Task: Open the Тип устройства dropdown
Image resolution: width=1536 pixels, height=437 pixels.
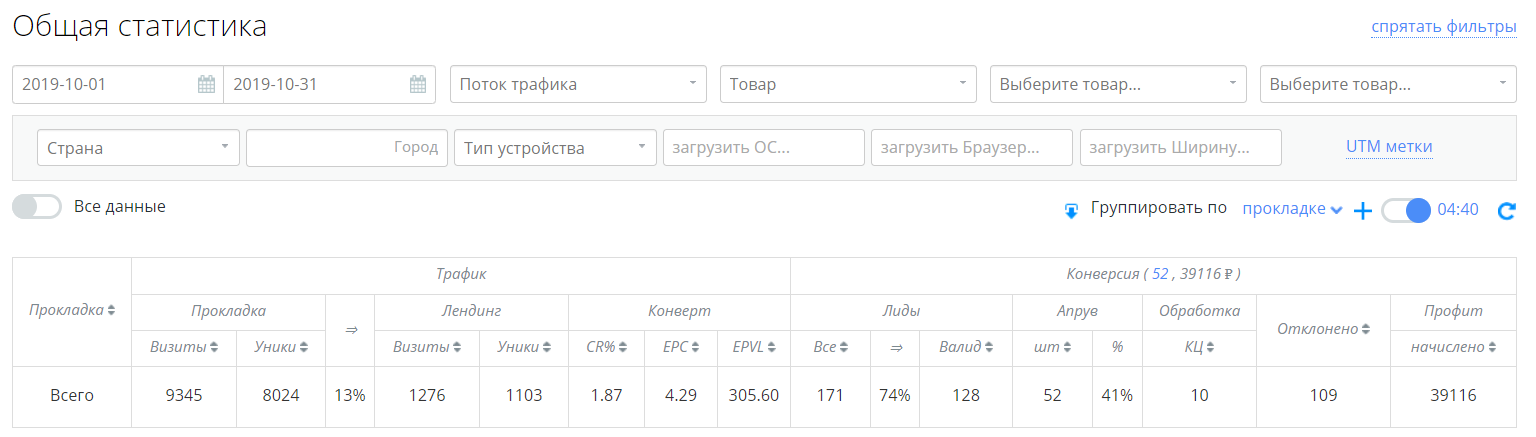Action: pos(555,148)
